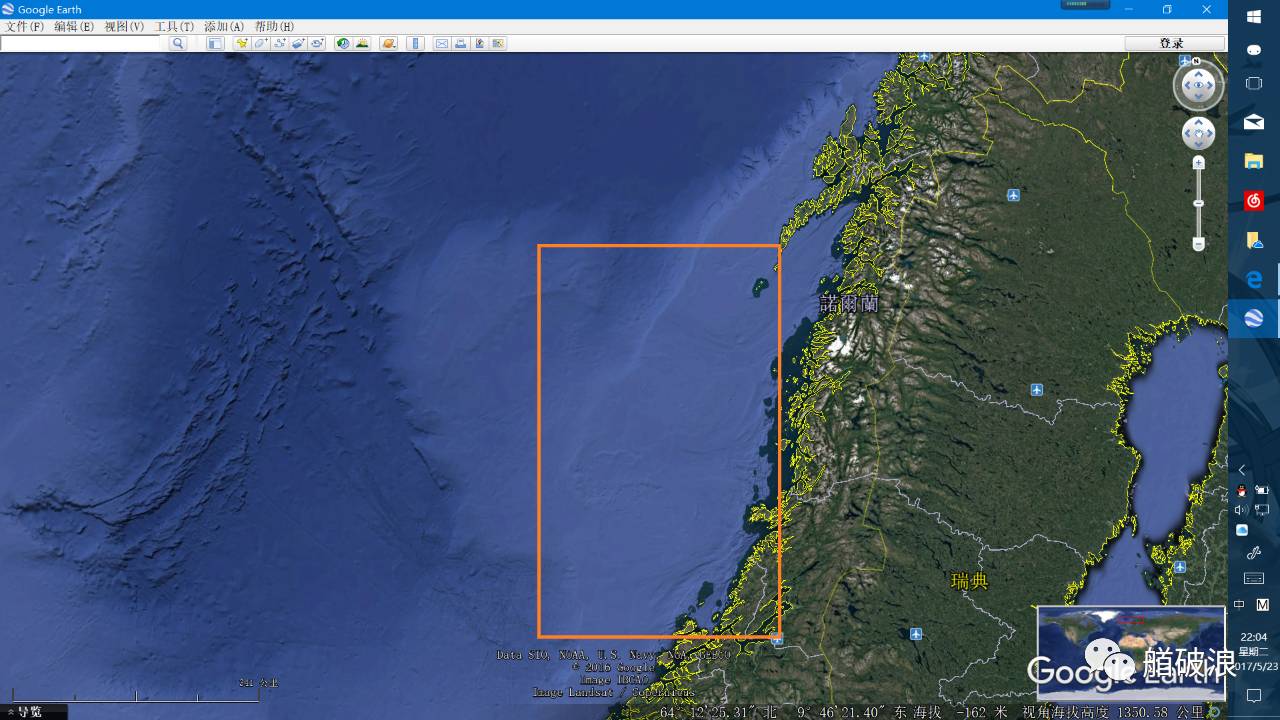This screenshot has width=1280, height=720.
Task: Open Microsoft Edge on the taskbar
Action: pos(1254,279)
